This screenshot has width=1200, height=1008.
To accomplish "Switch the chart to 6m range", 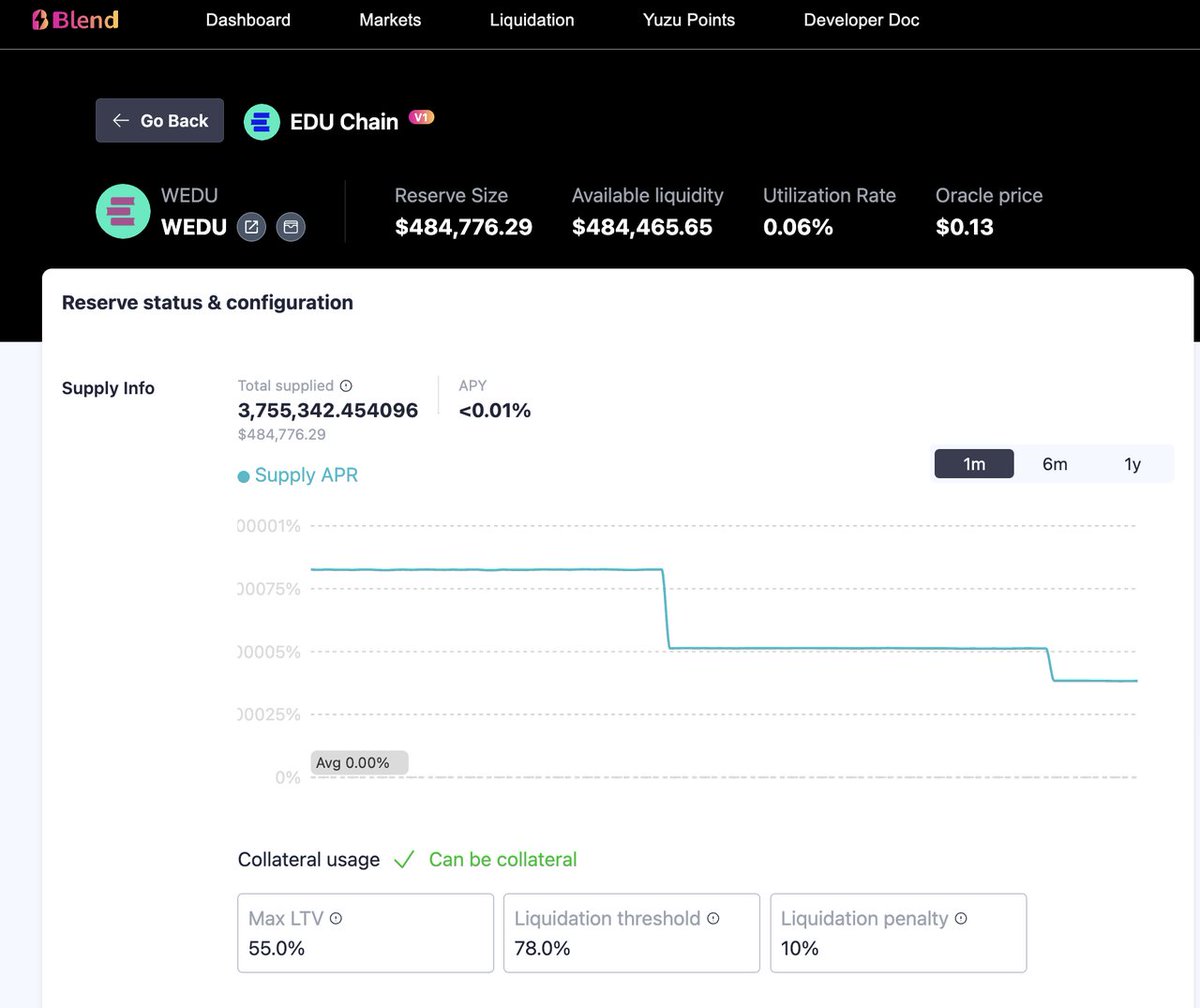I will point(1055,464).
